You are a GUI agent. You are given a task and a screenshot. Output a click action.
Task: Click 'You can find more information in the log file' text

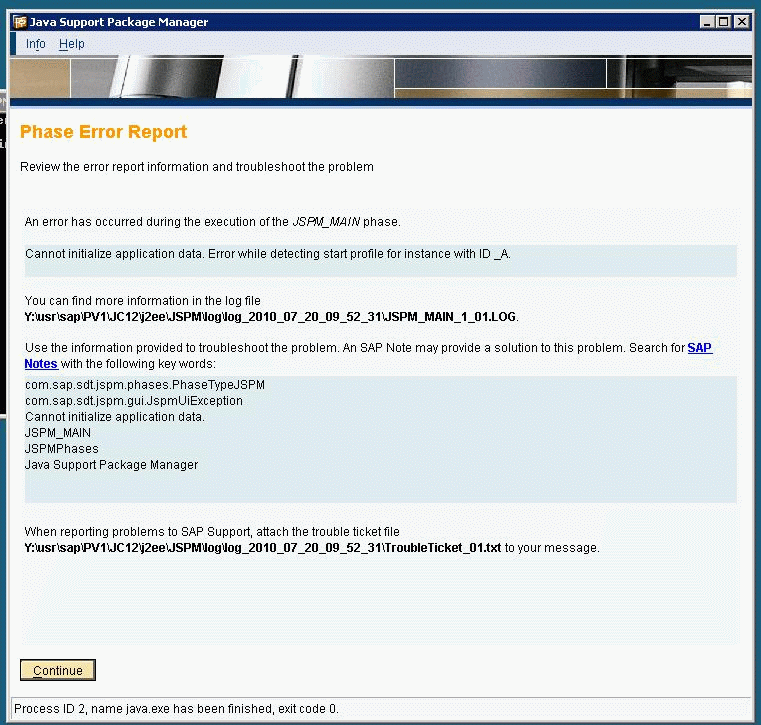(143, 301)
